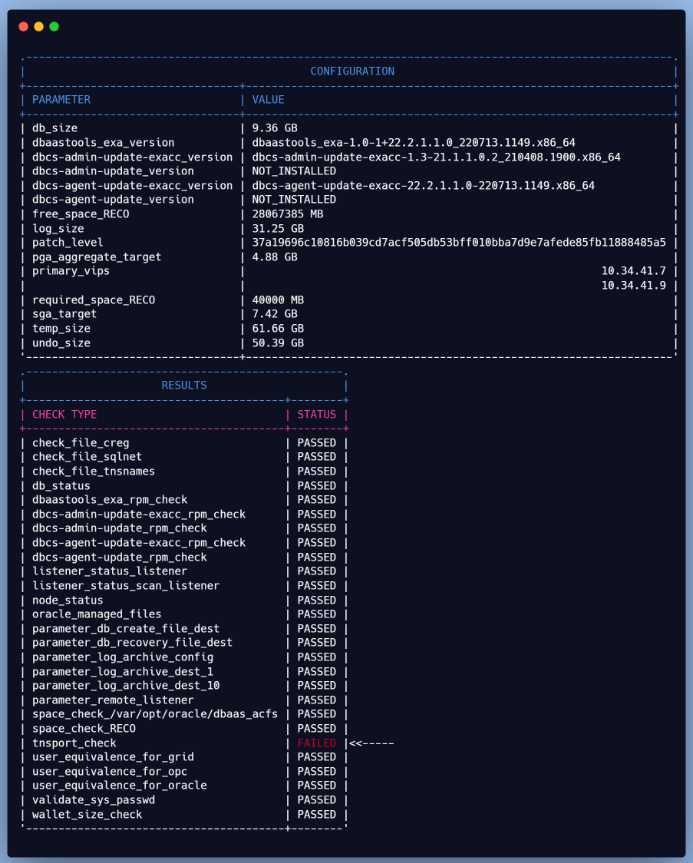The height and width of the screenshot is (863, 693).
Task: Click the STATUS column header
Action: (317, 414)
